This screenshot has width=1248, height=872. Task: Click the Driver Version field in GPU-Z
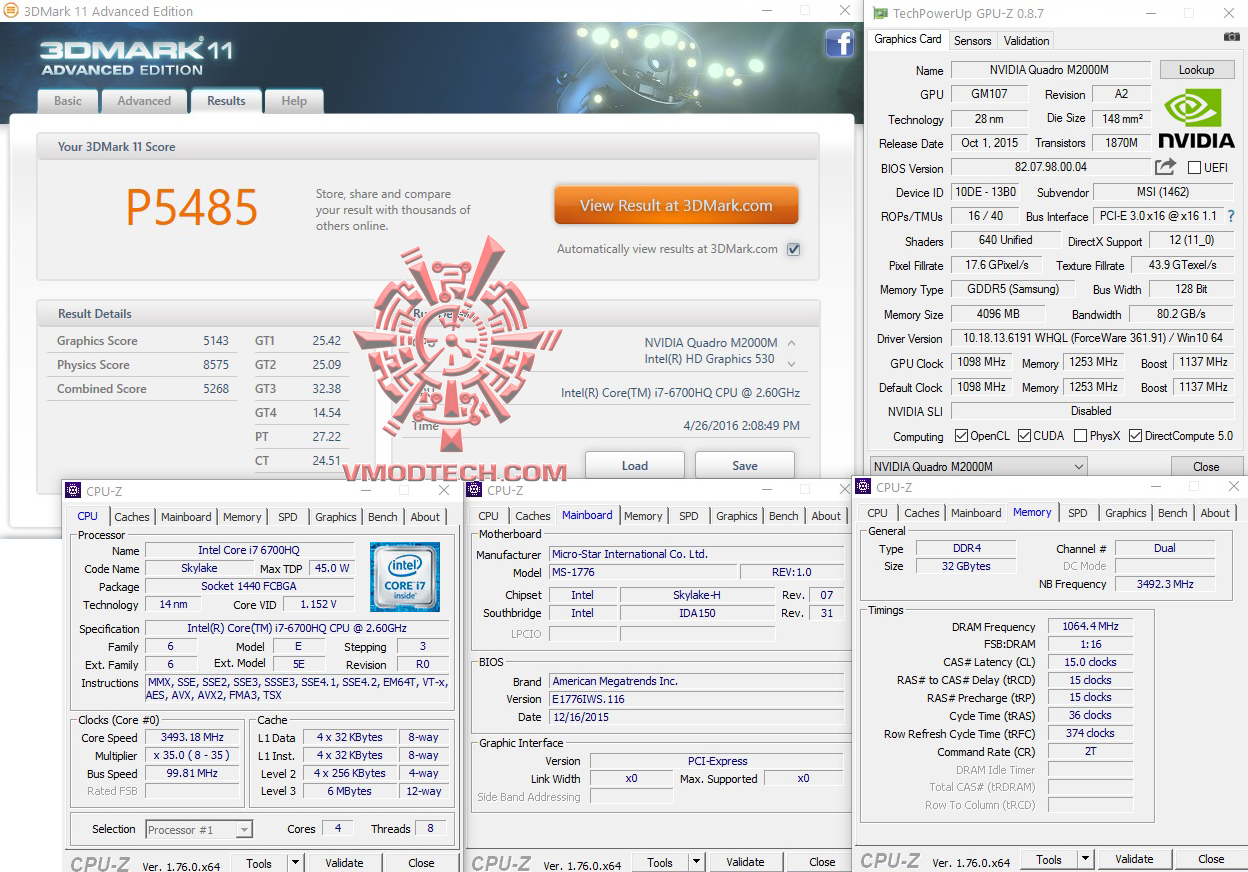click(x=1092, y=338)
